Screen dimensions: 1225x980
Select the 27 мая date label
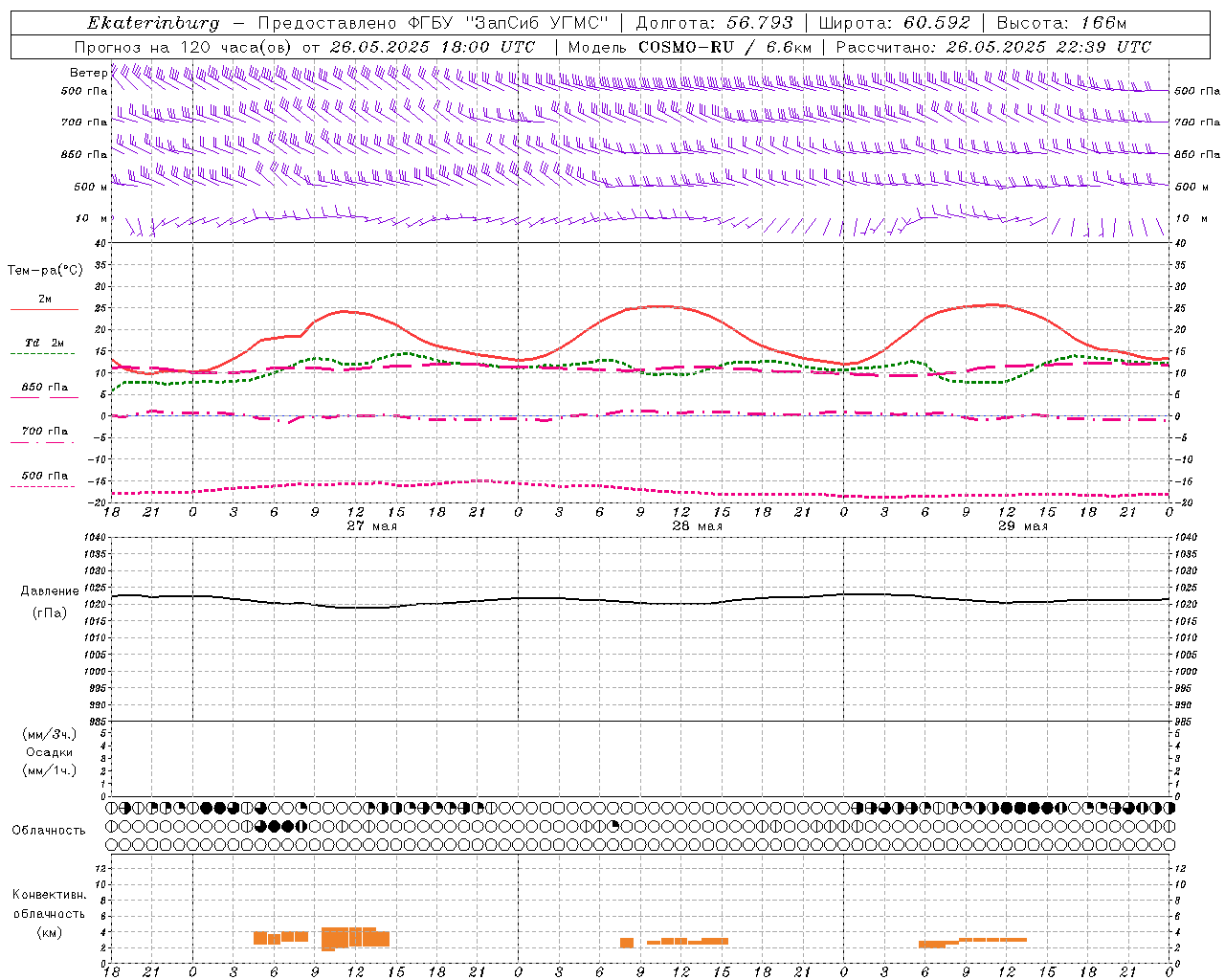point(371,526)
